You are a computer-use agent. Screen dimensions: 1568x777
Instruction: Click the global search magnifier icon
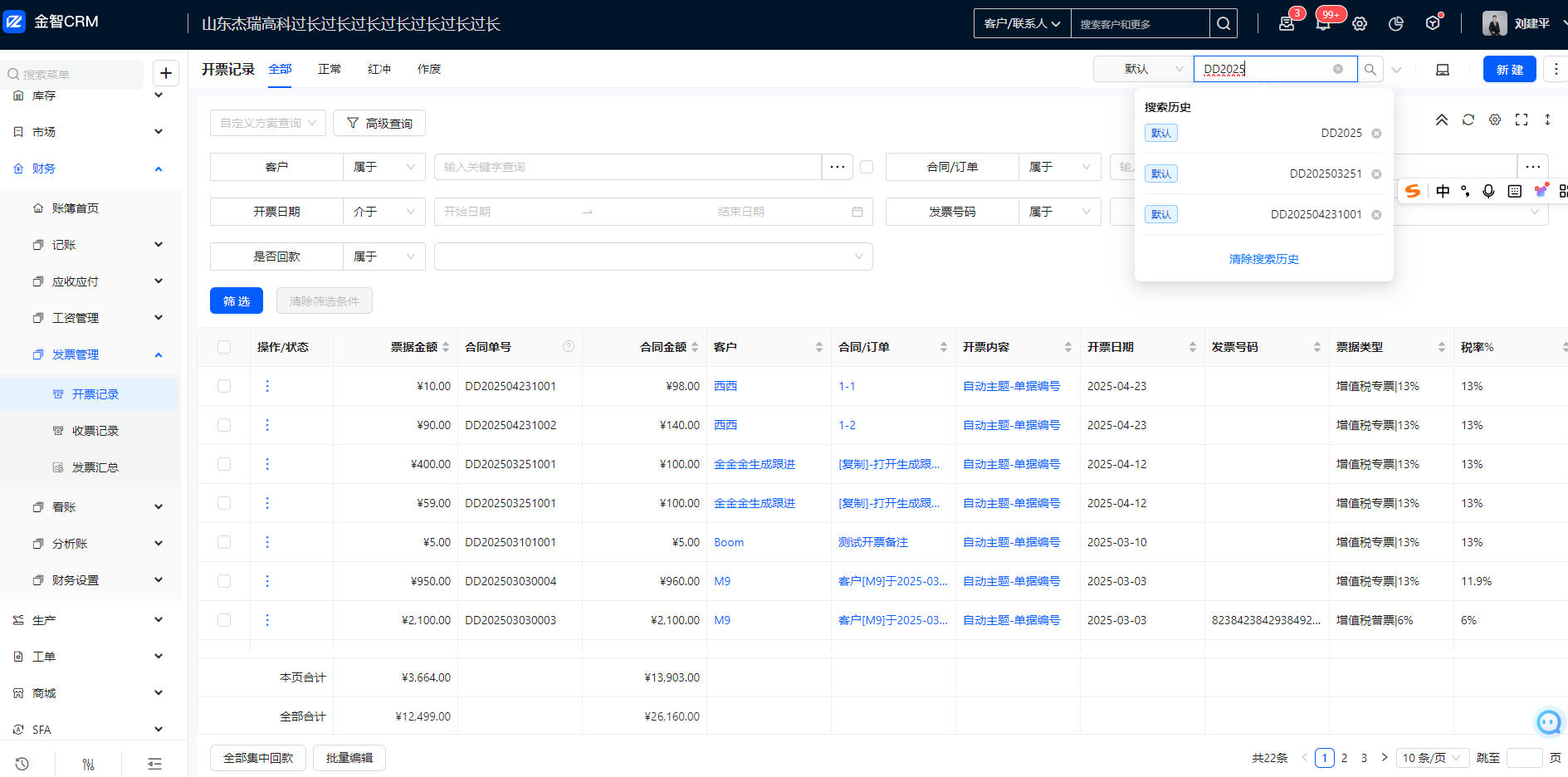tap(1224, 23)
